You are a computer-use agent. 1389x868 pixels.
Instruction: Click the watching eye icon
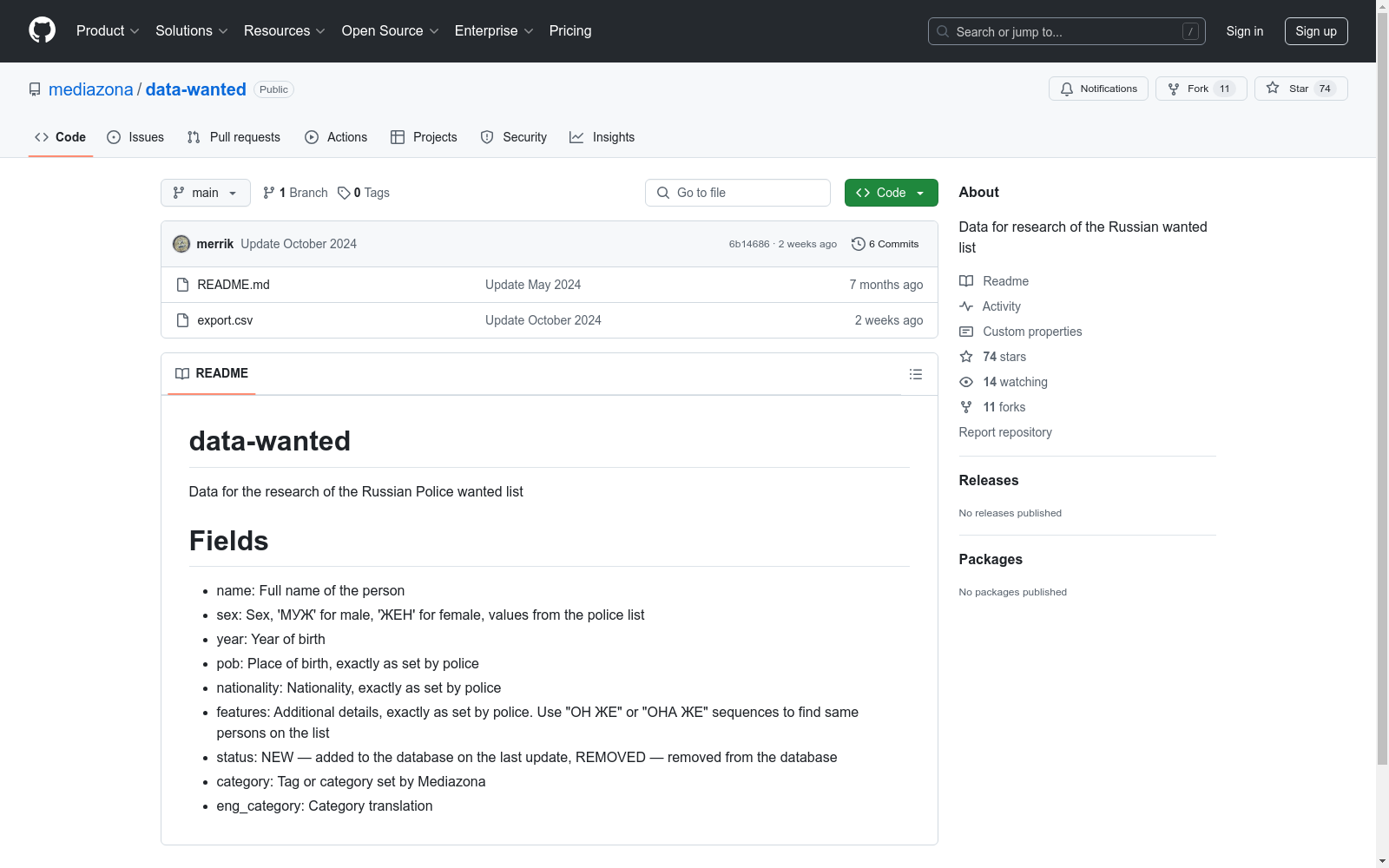pos(966,382)
